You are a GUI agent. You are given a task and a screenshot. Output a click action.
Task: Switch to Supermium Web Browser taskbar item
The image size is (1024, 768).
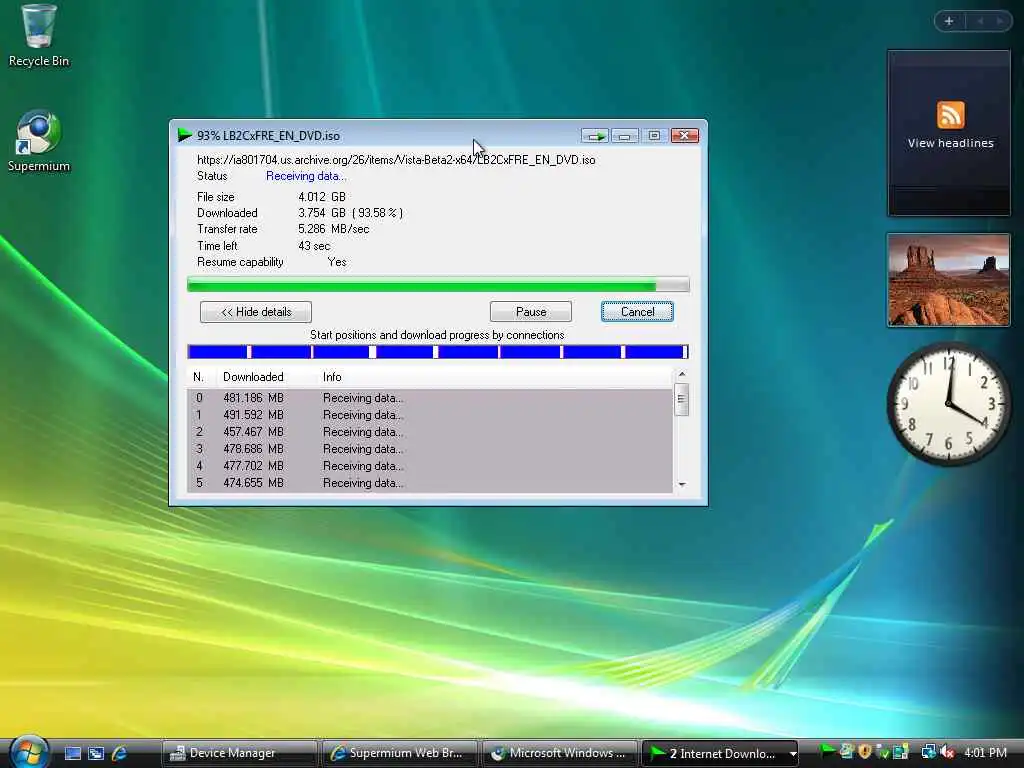tap(399, 754)
